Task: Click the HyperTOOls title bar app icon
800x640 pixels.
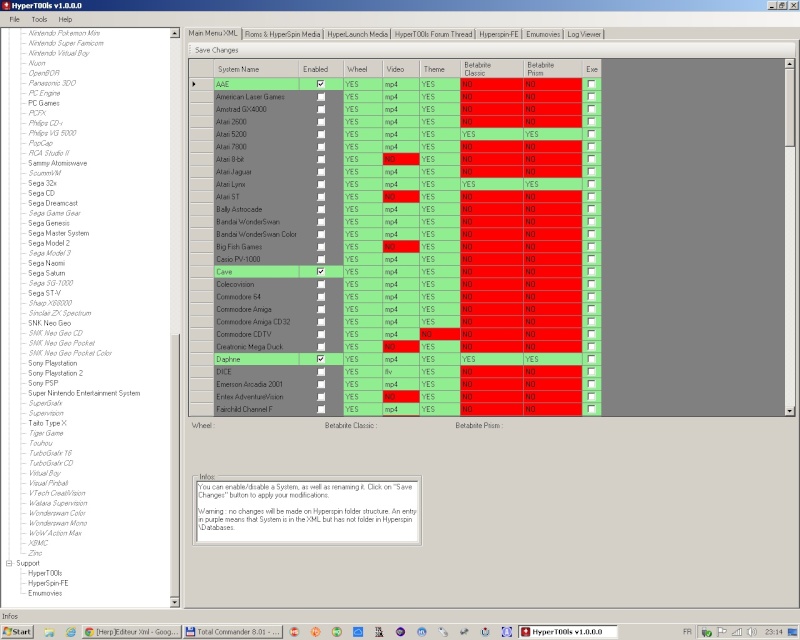Action: coord(6,5)
